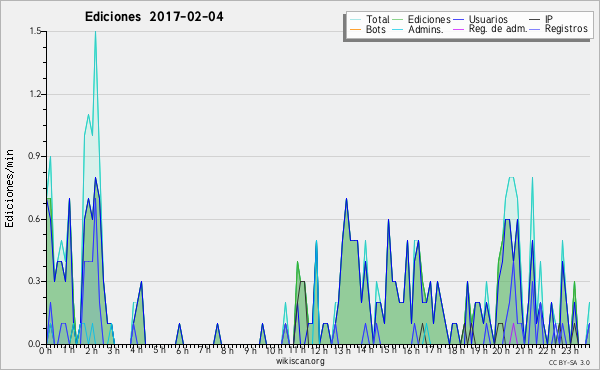
Task: Click the y-axis label 'Ediciones/min'
Action: pyautogui.click(x=9, y=188)
